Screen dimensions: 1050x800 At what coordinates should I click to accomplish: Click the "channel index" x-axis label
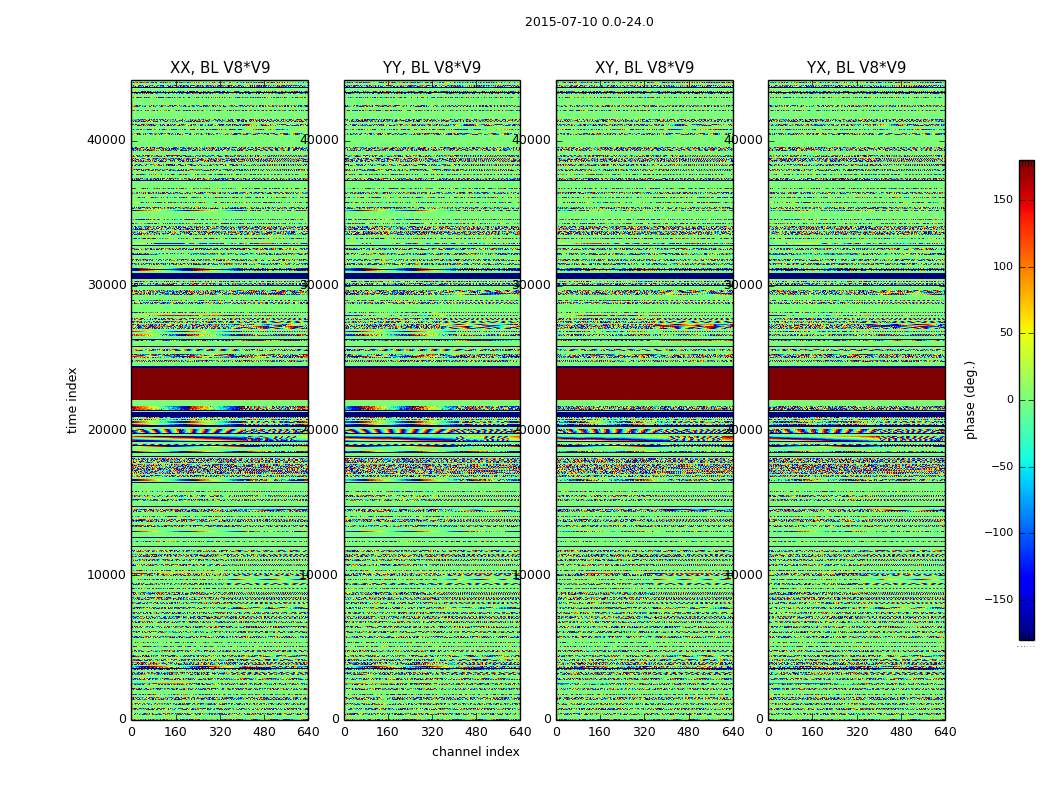click(476, 752)
